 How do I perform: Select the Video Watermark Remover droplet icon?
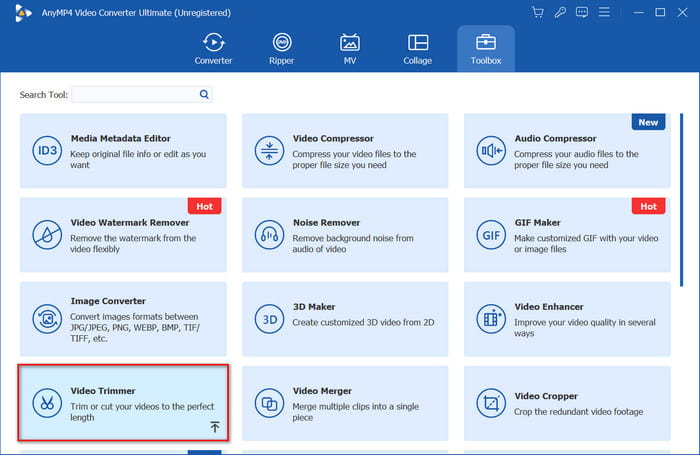pyautogui.click(x=47, y=235)
